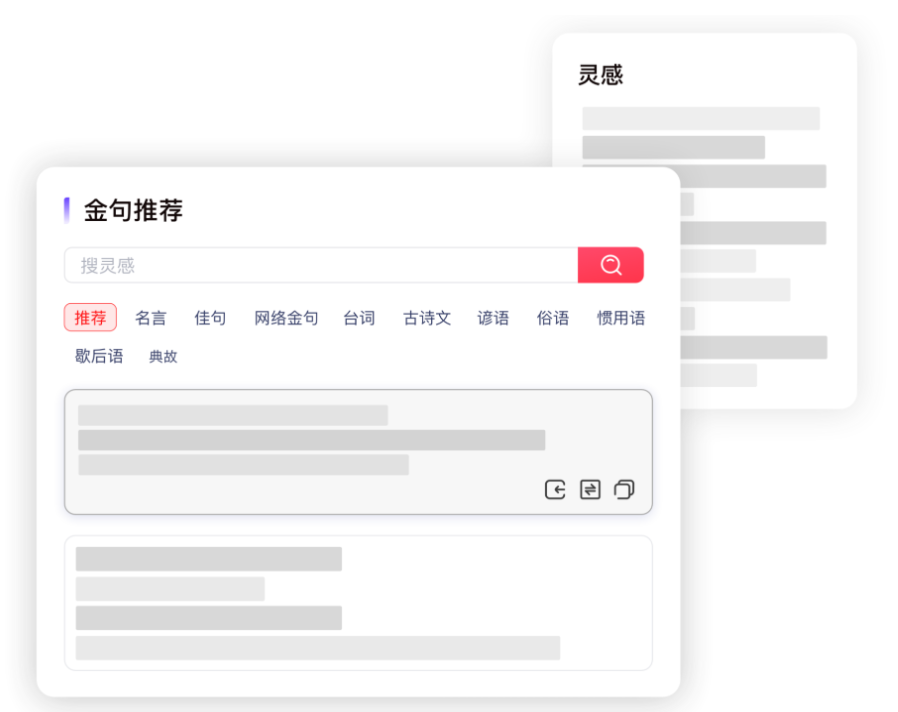
Task: Open the 古诗文 tab
Action: [427, 318]
